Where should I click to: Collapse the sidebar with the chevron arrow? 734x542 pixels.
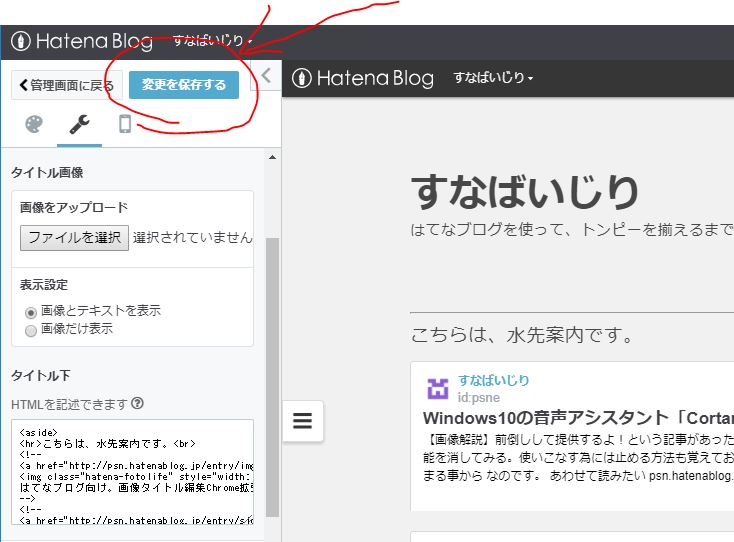[x=266, y=75]
